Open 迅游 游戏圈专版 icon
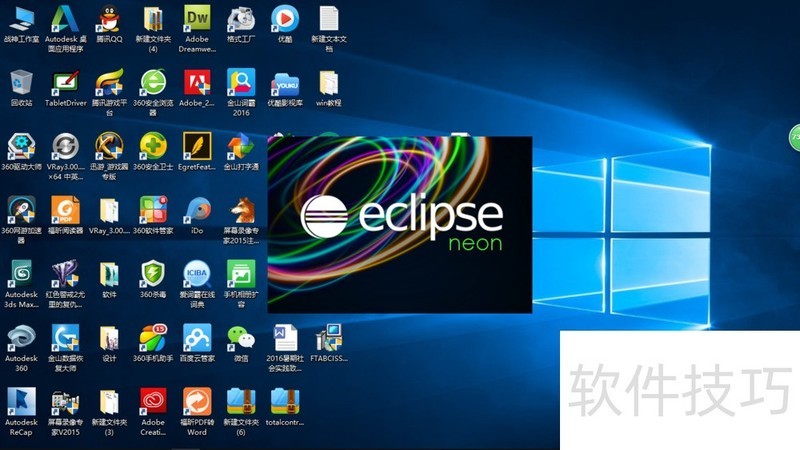The width and height of the screenshot is (800, 450). [109, 147]
